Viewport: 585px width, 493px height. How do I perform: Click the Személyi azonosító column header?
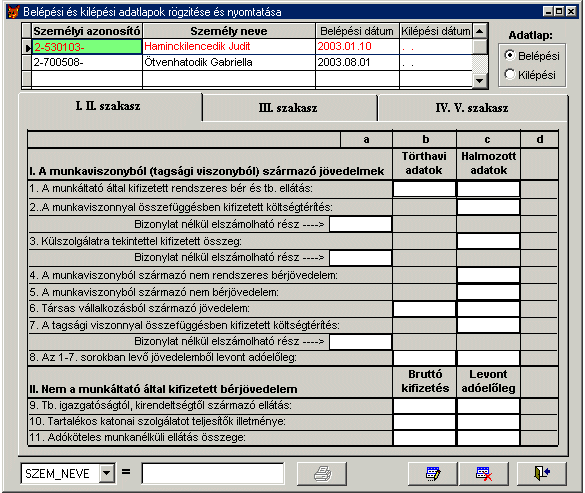click(87, 31)
